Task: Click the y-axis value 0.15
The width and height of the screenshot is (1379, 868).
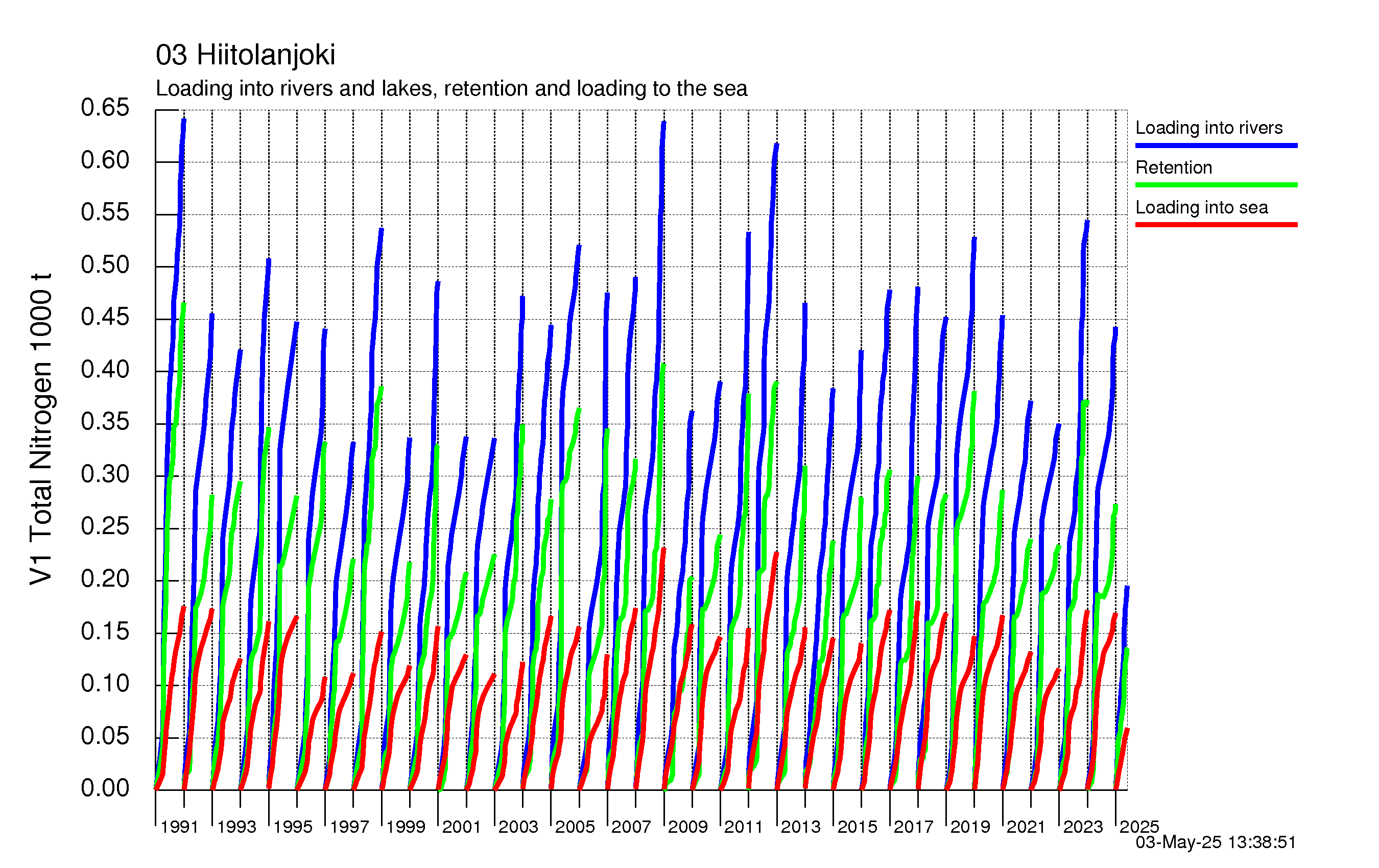Action: [105, 632]
